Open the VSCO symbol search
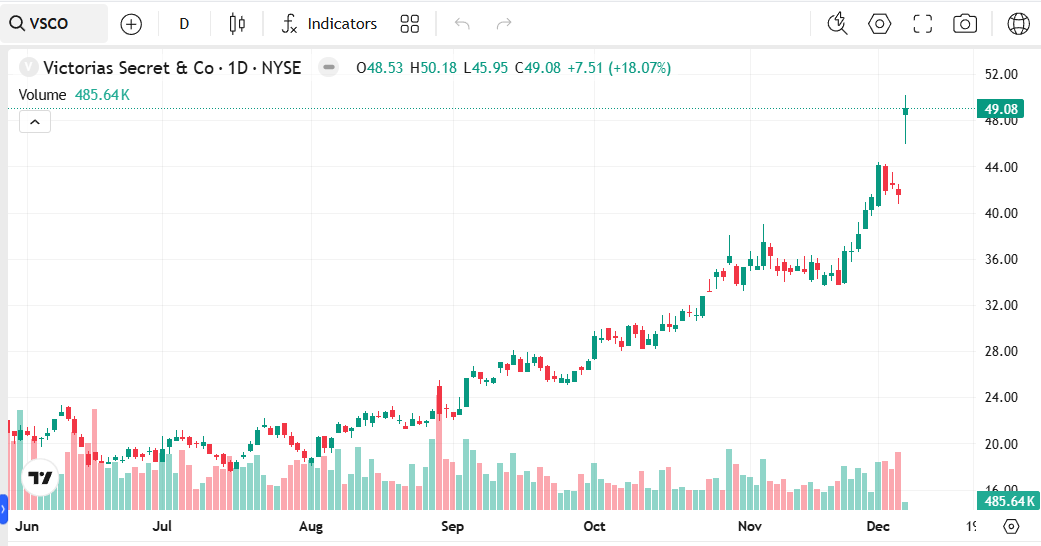 53,24
